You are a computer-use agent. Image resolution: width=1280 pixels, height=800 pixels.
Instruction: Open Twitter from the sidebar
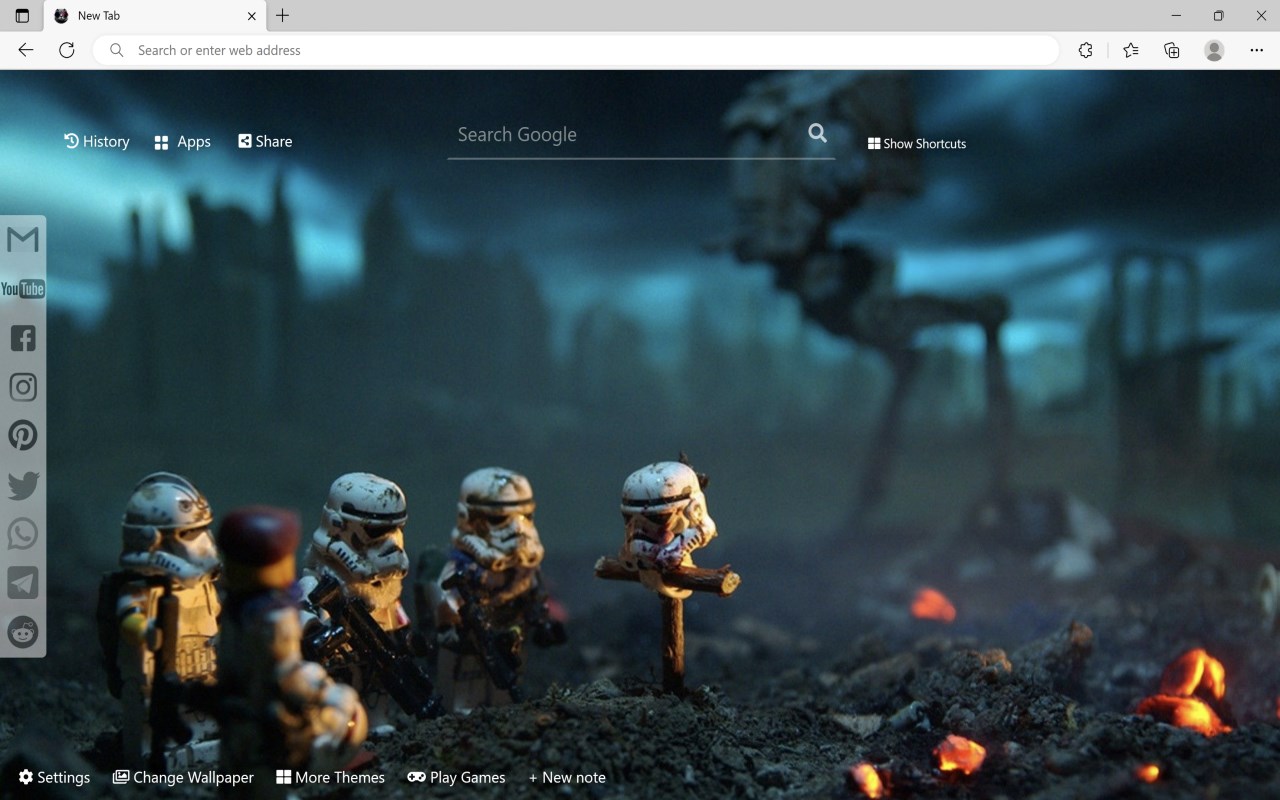pos(23,485)
